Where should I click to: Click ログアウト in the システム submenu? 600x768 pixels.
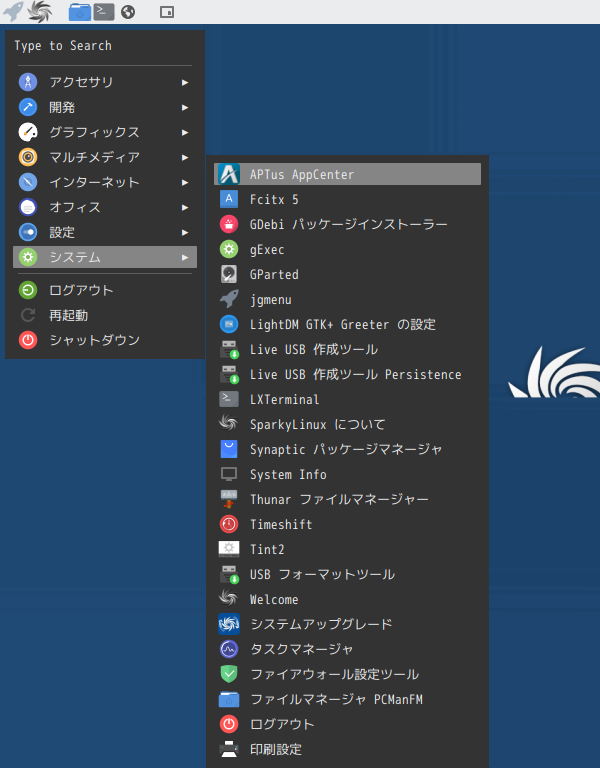tap(347, 723)
